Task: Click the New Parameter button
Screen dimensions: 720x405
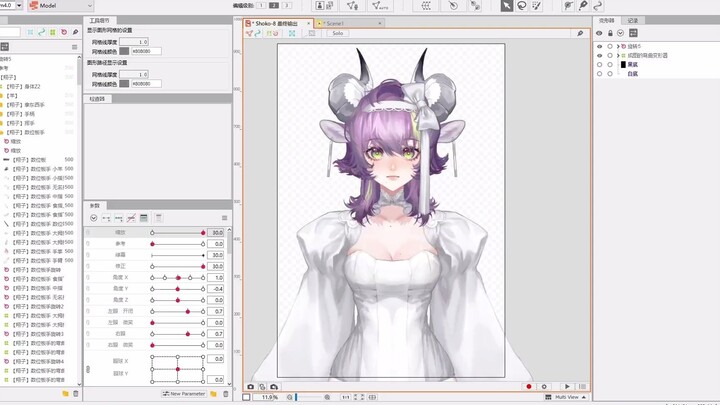Action: point(184,394)
